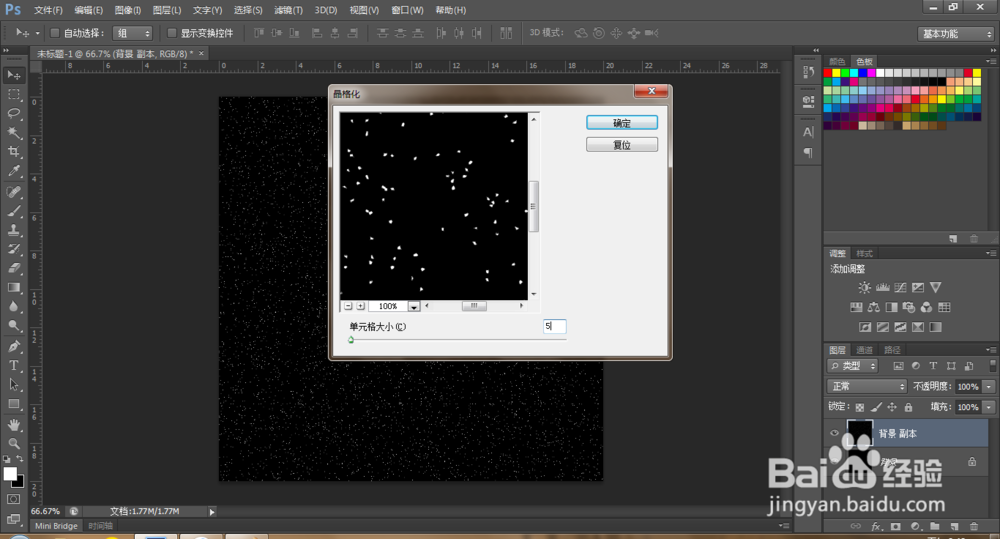Image resolution: width=1000 pixels, height=539 pixels.
Task: Click the 单元格大小 slider handle
Action: click(x=351, y=340)
